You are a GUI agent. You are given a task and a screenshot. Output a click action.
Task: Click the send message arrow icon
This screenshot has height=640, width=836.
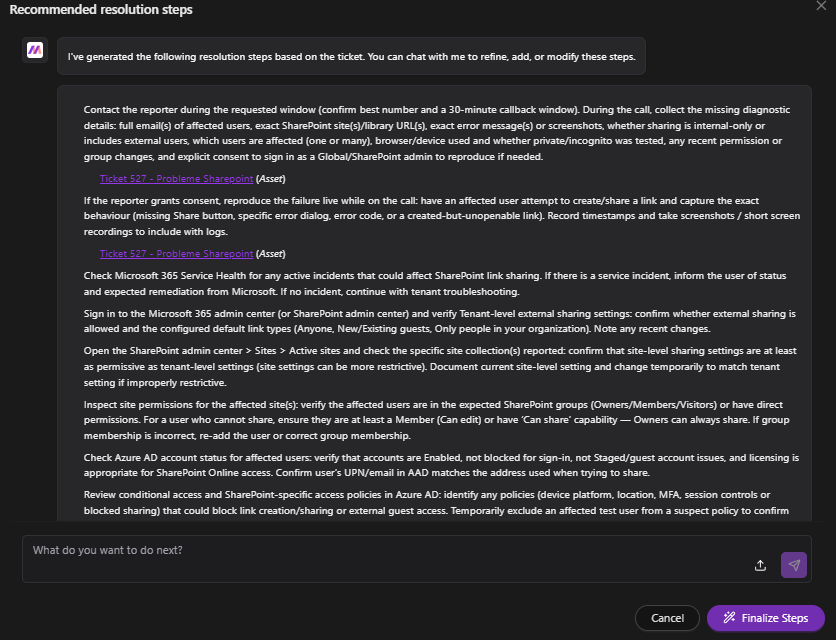[x=793, y=565]
